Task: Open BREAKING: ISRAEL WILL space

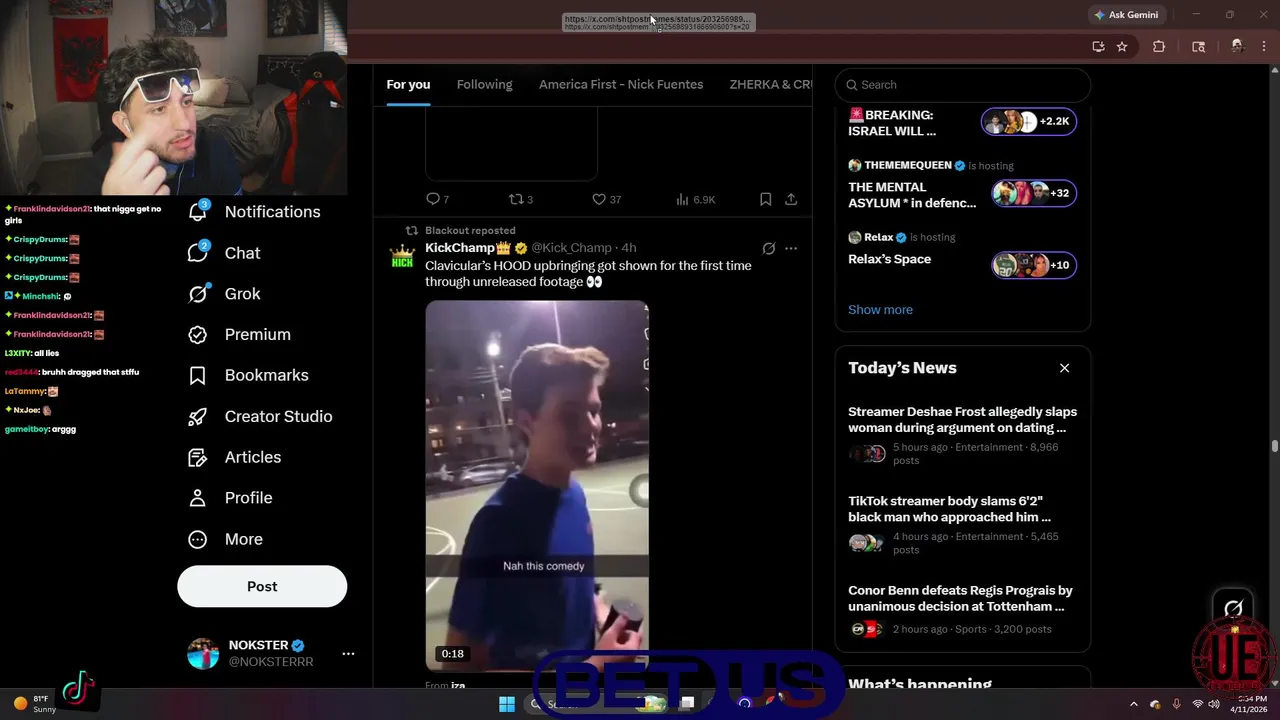Action: point(892,123)
